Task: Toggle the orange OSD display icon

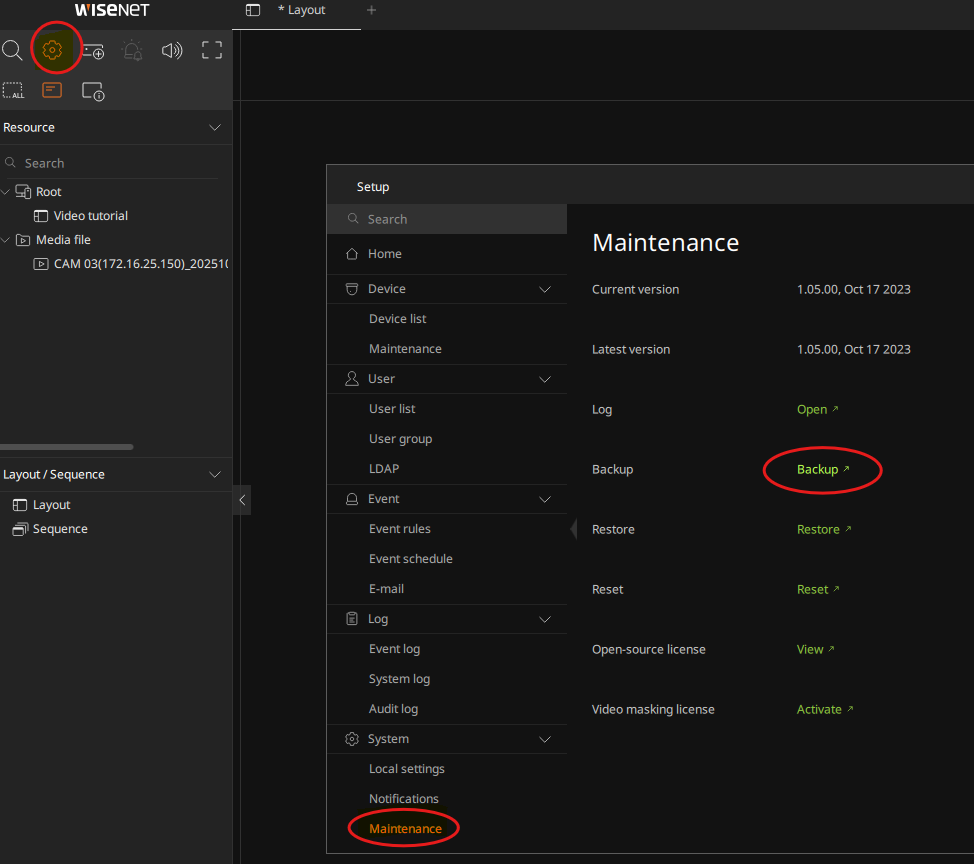Action: tap(52, 90)
